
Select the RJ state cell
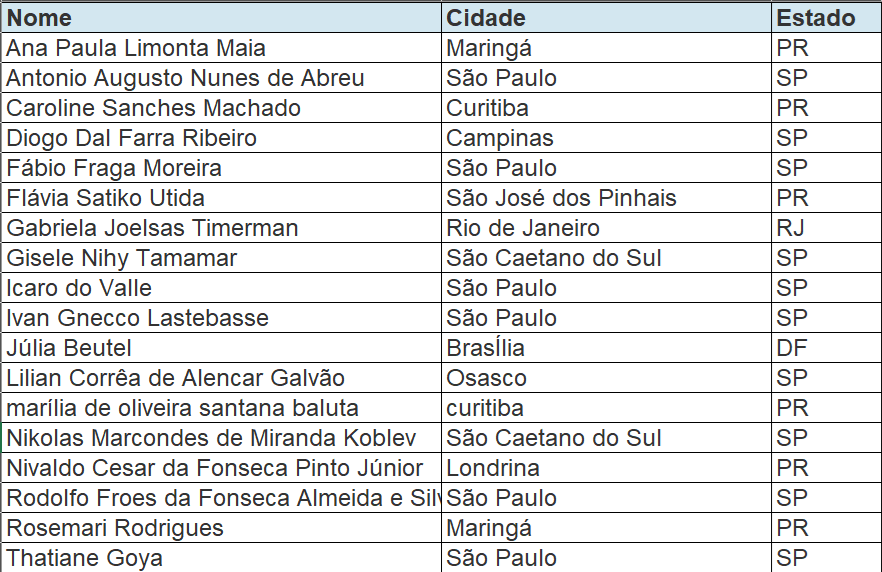[x=790, y=228]
